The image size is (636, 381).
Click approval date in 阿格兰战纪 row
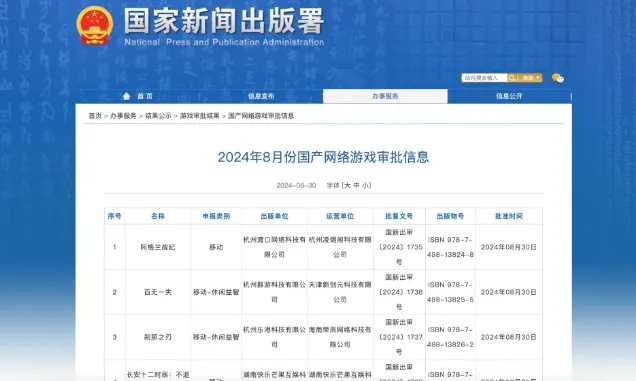(x=509, y=247)
